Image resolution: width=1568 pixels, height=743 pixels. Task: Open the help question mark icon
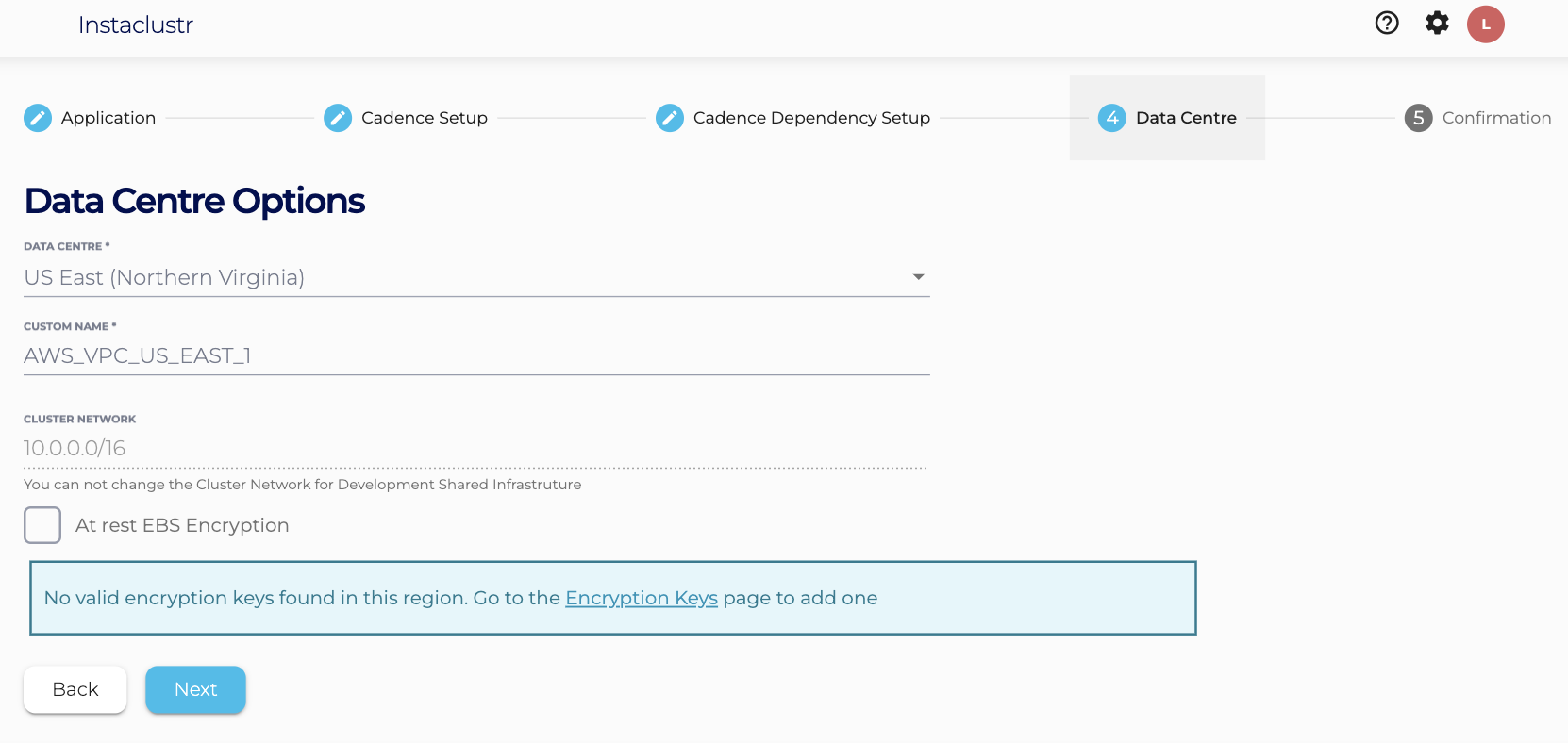pos(1386,24)
